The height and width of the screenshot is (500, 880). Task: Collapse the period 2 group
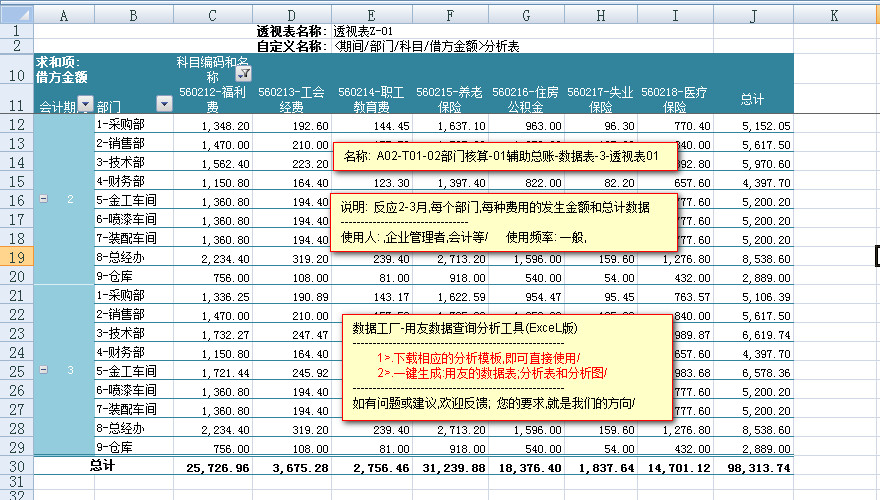coord(42,199)
